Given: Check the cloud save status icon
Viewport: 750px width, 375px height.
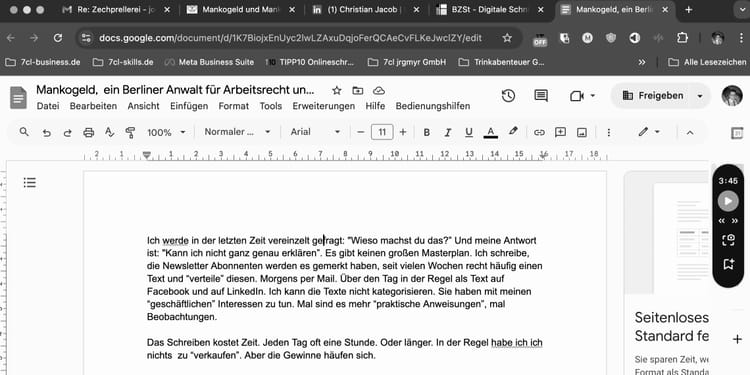Looking at the screenshot, I should pos(379,90).
